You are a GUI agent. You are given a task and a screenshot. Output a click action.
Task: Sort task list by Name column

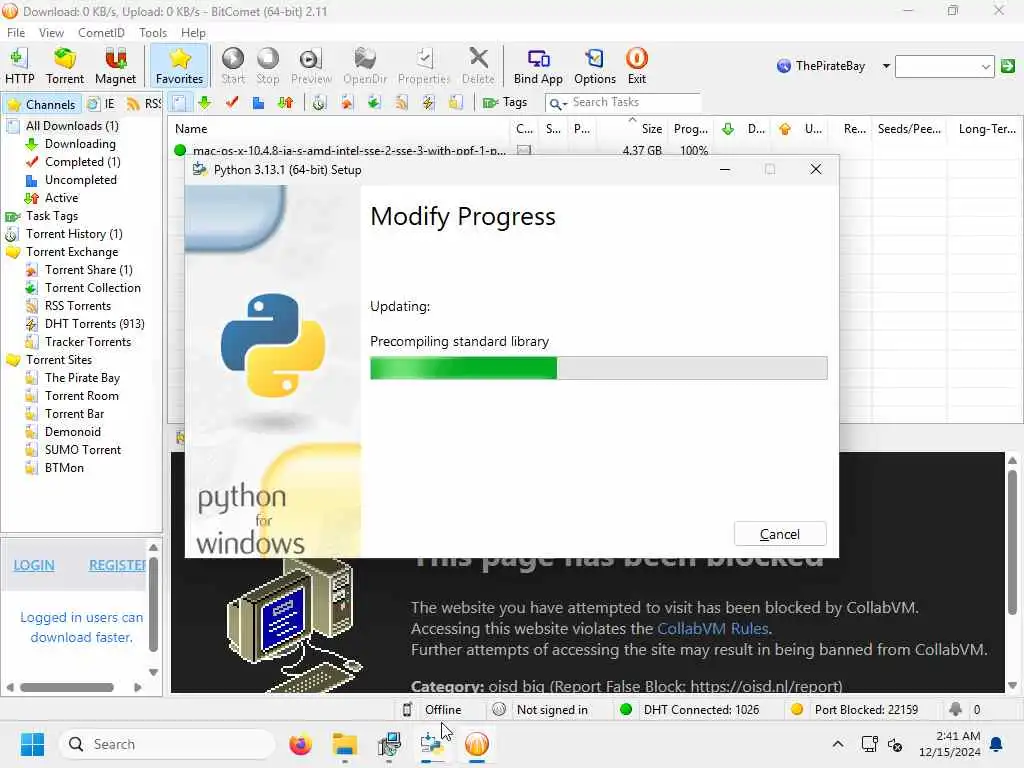click(x=339, y=129)
